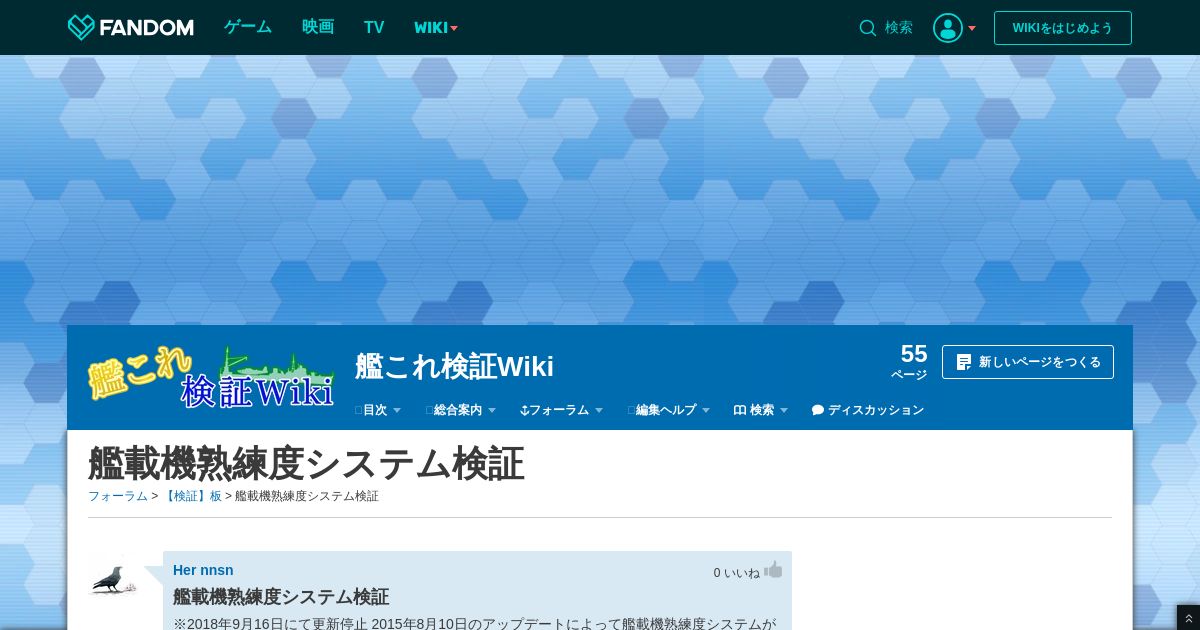Viewport: 1200px width, 630px height.
Task: Expand the フォーラム navigation dropdown
Action: (562, 410)
